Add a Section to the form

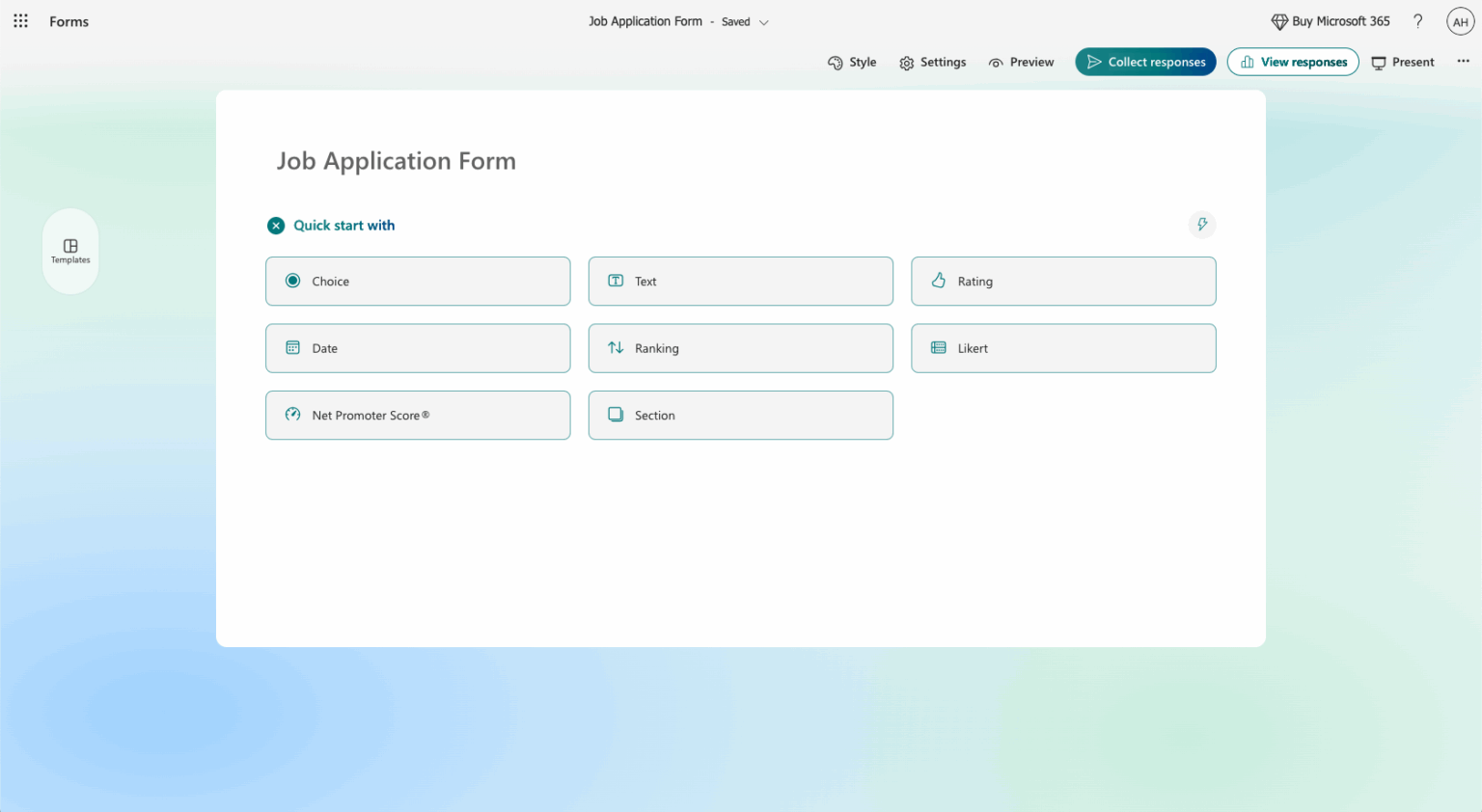point(740,415)
